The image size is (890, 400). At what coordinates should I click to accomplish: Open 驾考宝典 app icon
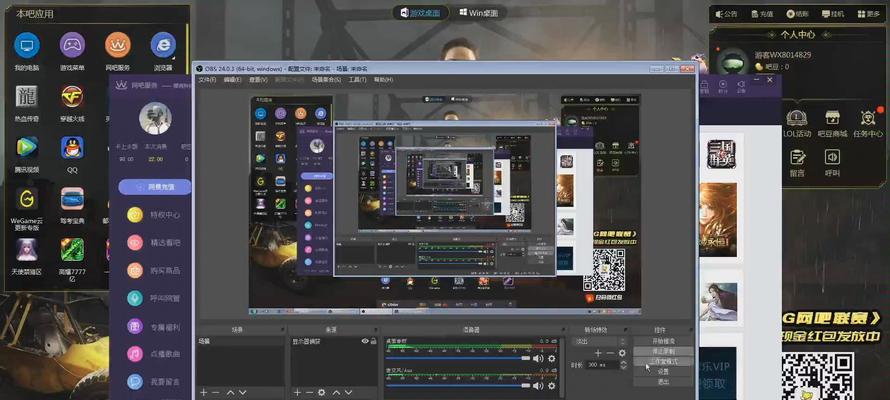72,199
